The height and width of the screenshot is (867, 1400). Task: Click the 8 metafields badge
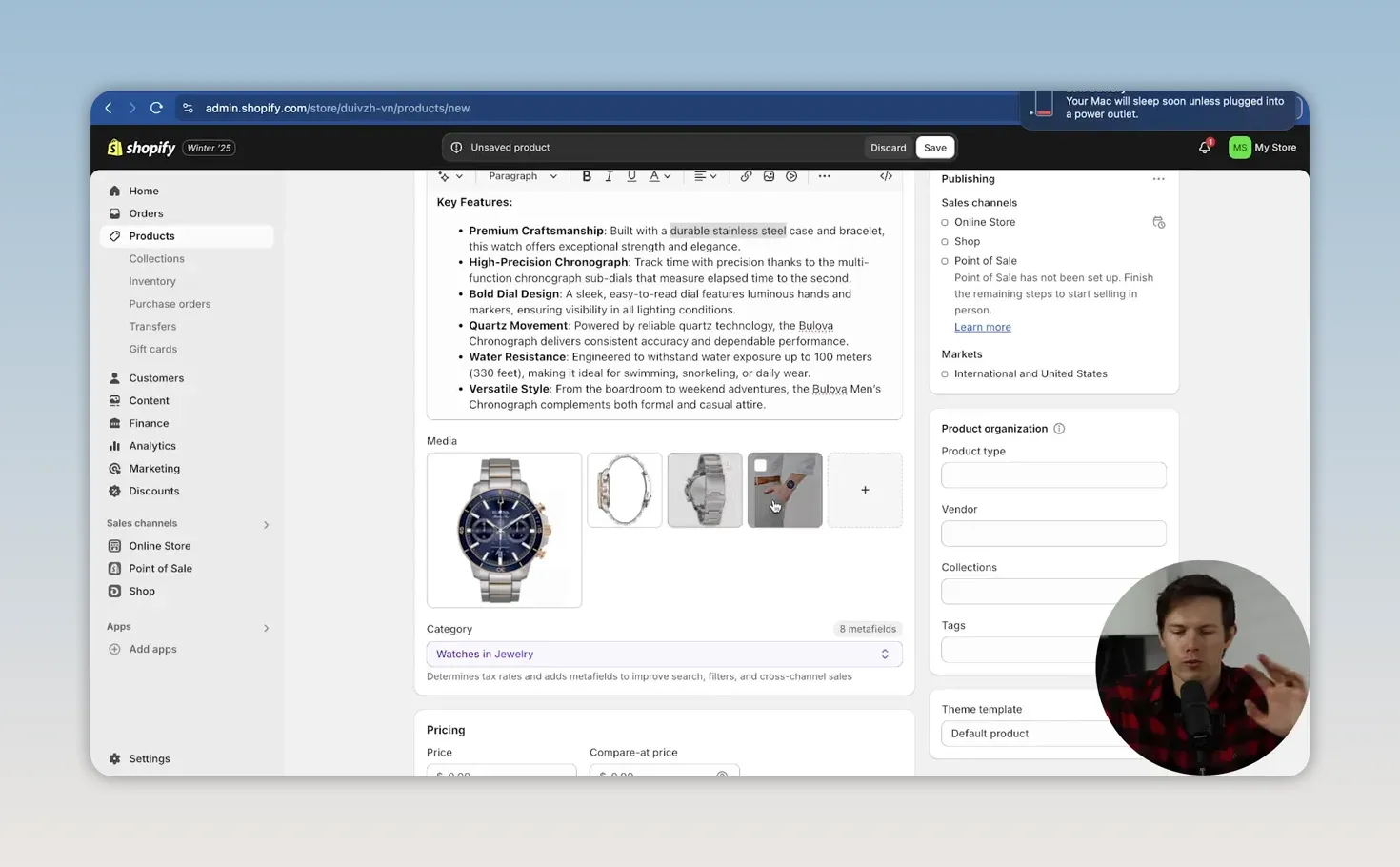coord(868,629)
